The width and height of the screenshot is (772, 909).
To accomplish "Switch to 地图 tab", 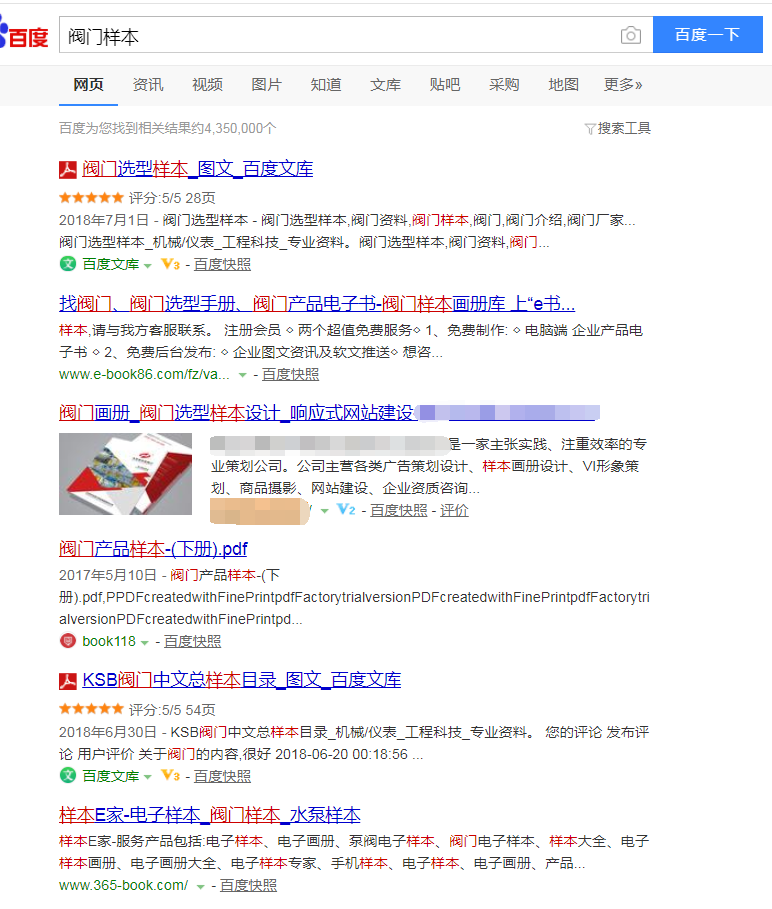I will [x=563, y=85].
